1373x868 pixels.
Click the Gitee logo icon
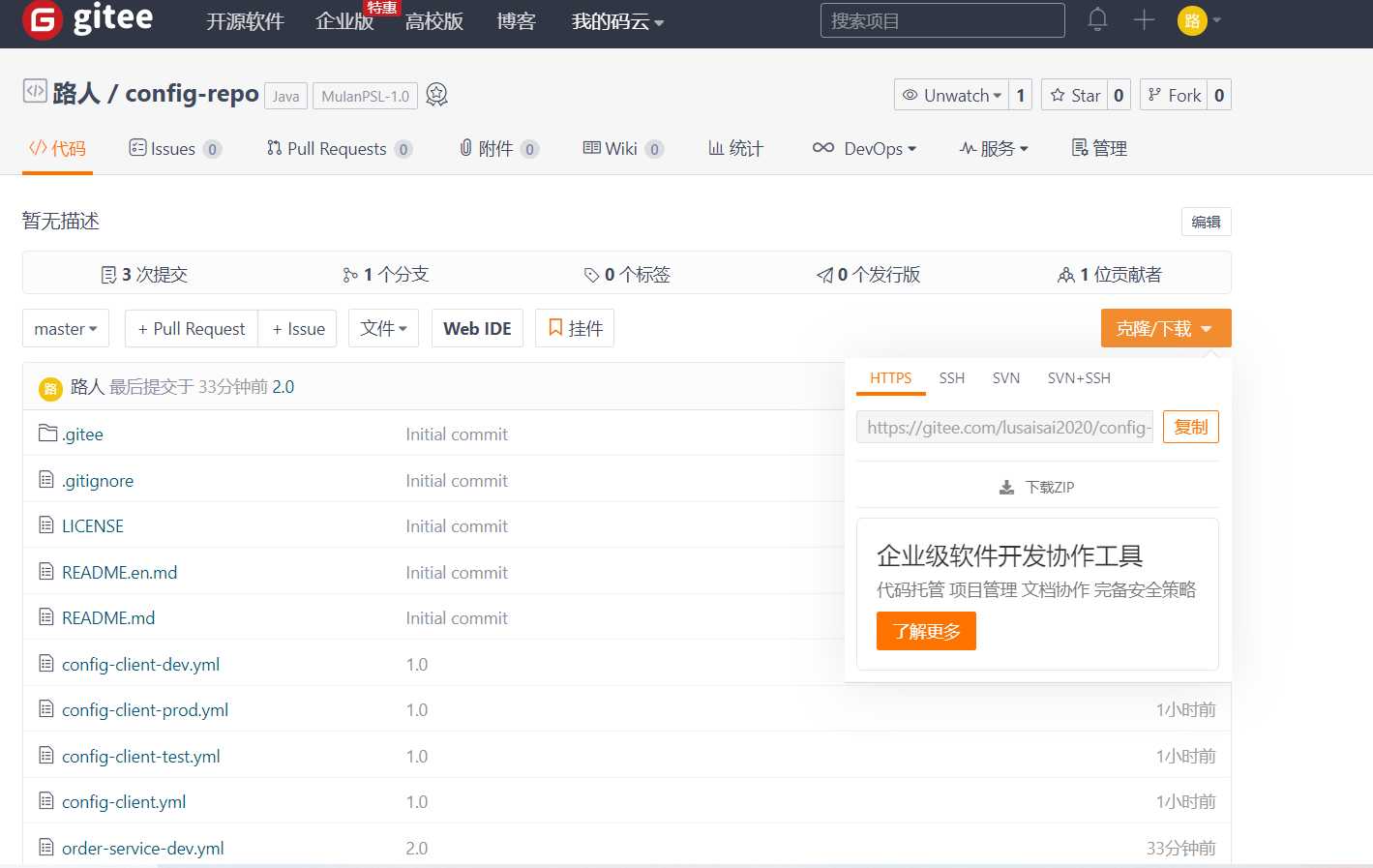click(x=43, y=19)
